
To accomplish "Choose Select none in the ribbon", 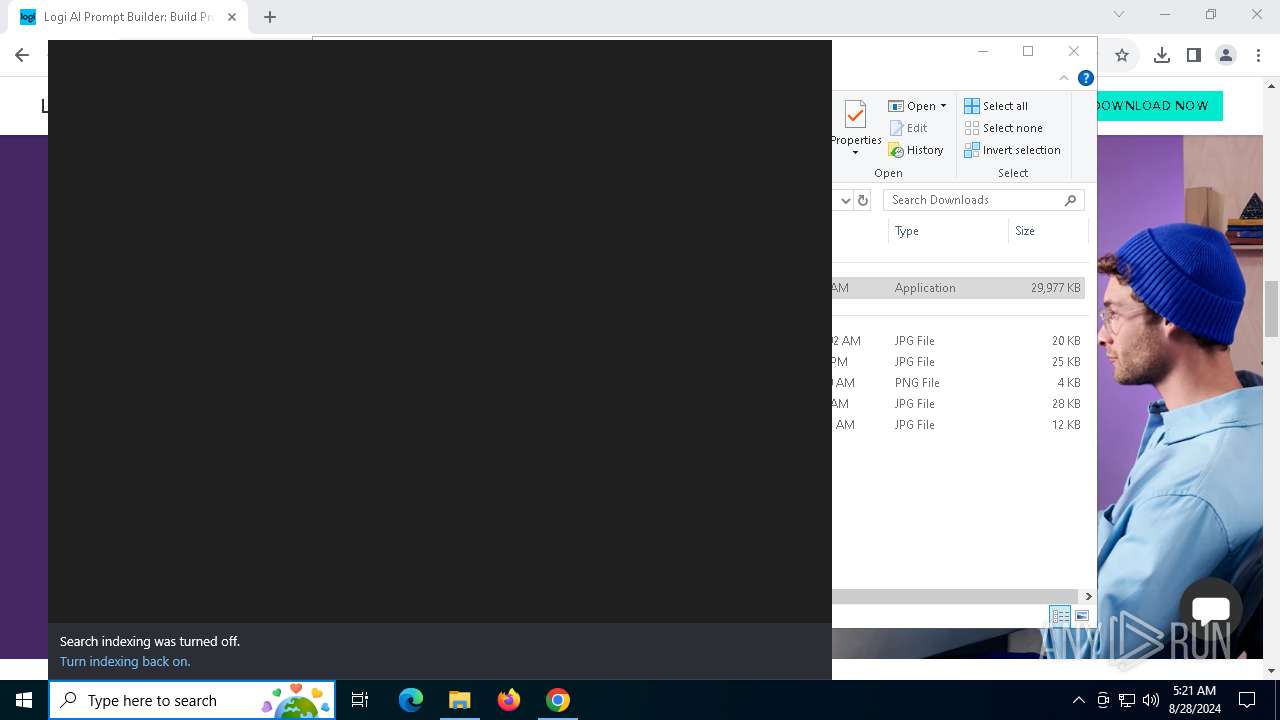I will [1003, 128].
